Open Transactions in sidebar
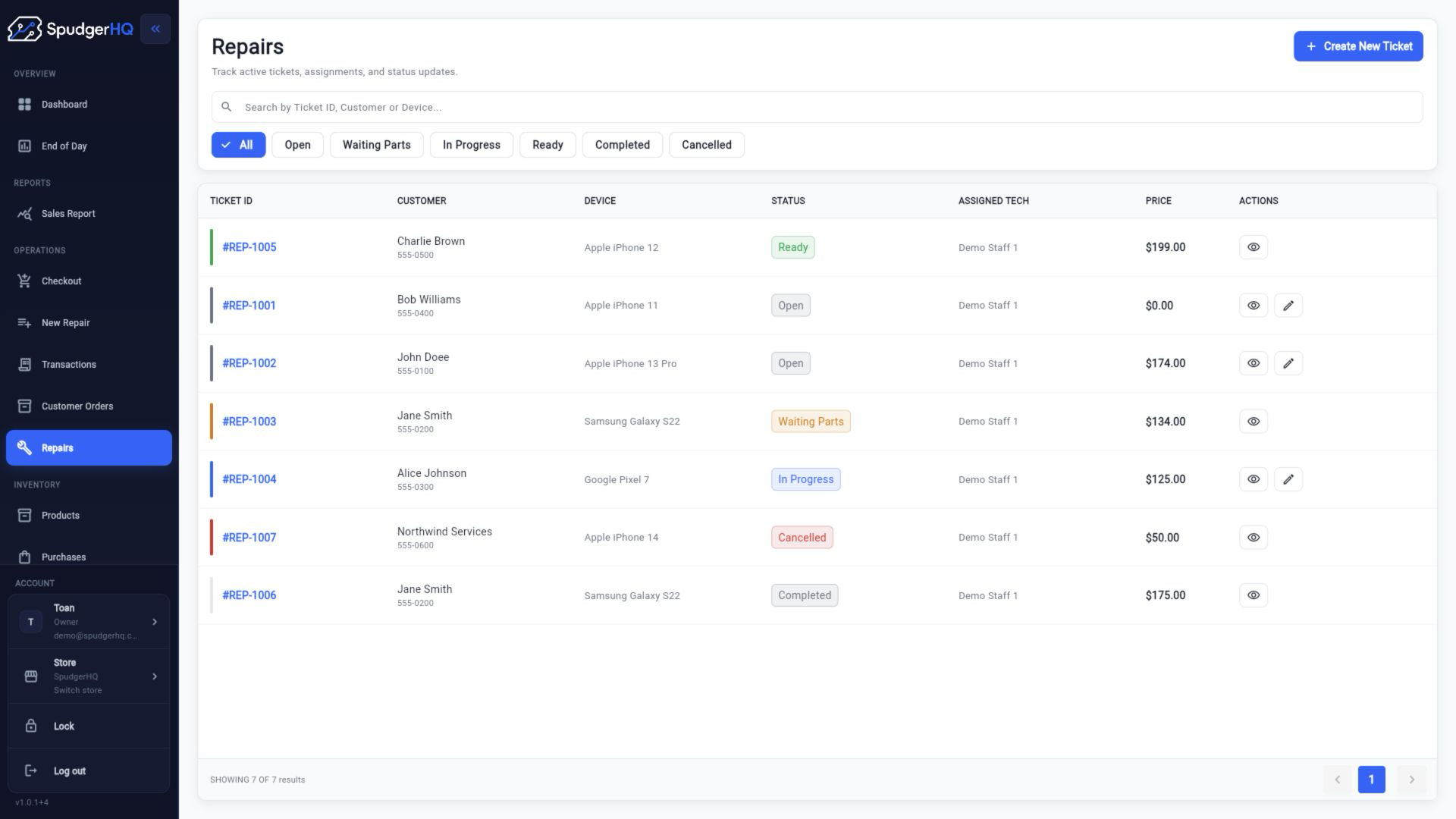The width and height of the screenshot is (1456, 819). (x=89, y=364)
